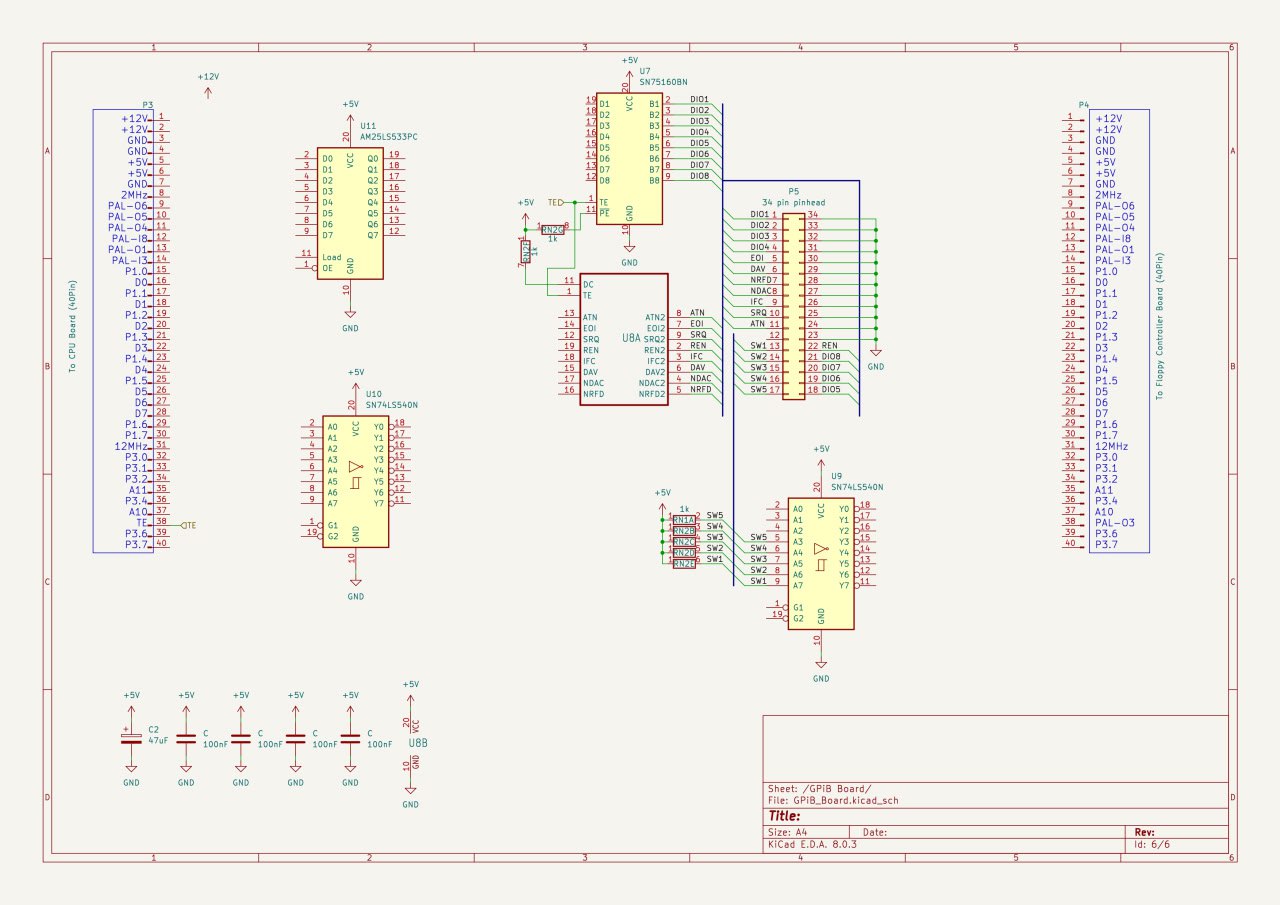Select the U9 SN74LS540N buffer symbol

(x=820, y=563)
